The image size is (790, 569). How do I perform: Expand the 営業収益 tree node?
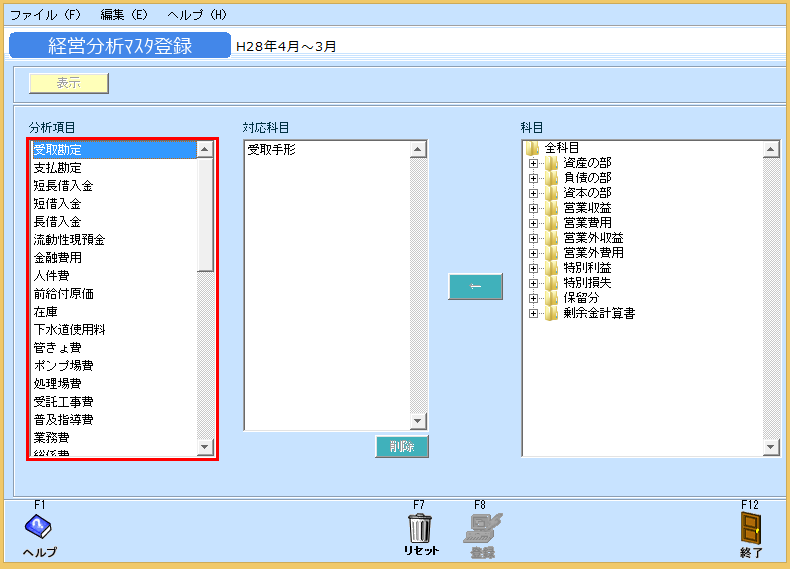tap(533, 209)
